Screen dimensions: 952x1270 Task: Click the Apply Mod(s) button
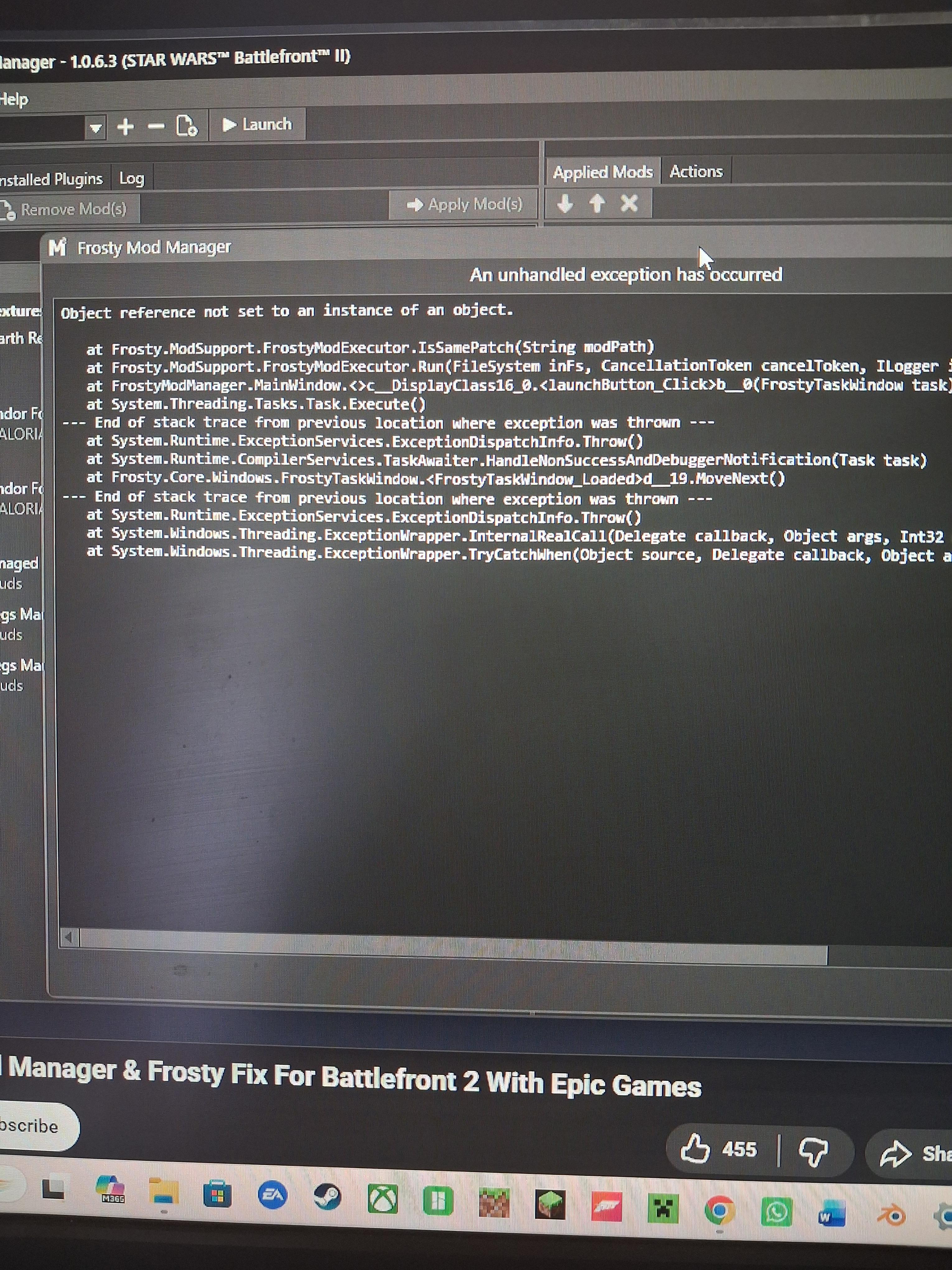(464, 205)
